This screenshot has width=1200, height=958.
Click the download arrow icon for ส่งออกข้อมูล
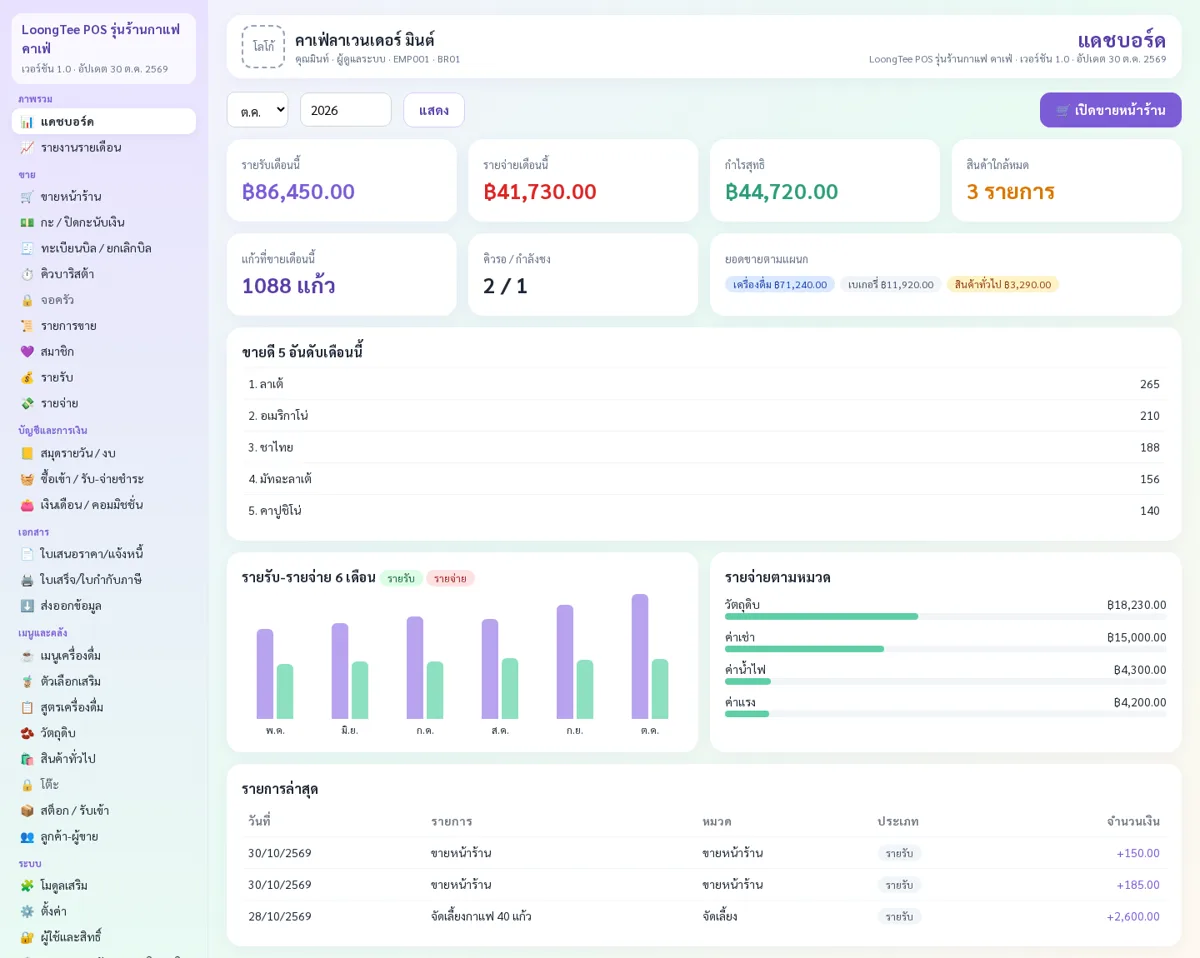(27, 606)
